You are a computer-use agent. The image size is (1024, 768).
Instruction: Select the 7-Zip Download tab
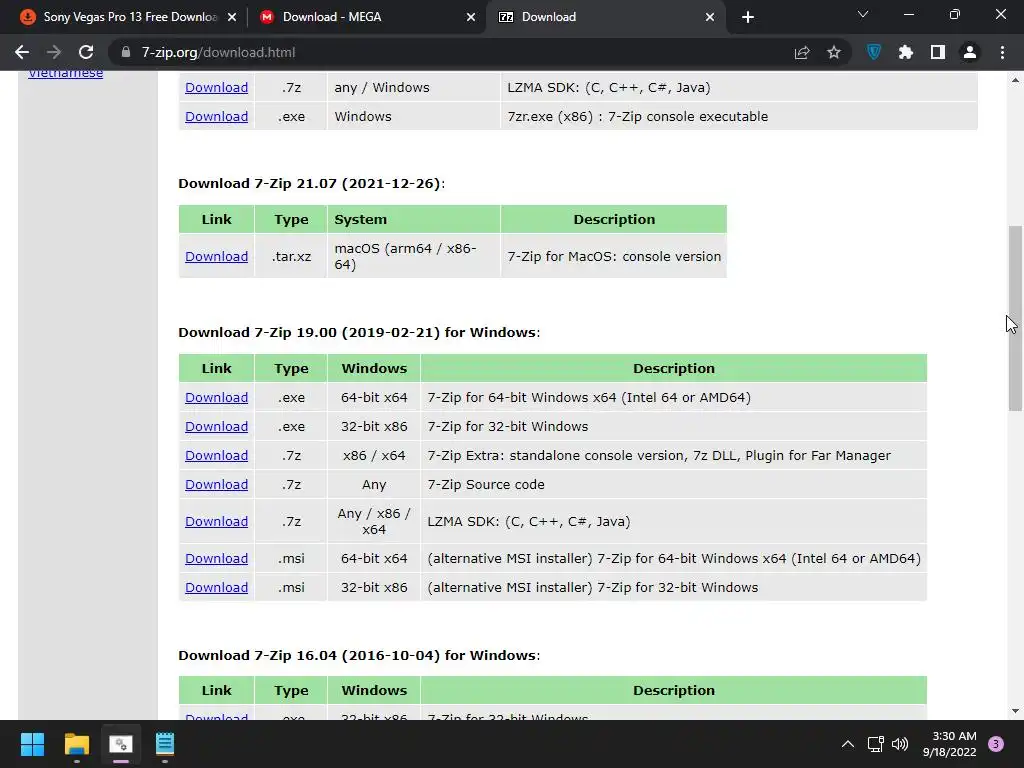(x=604, y=17)
